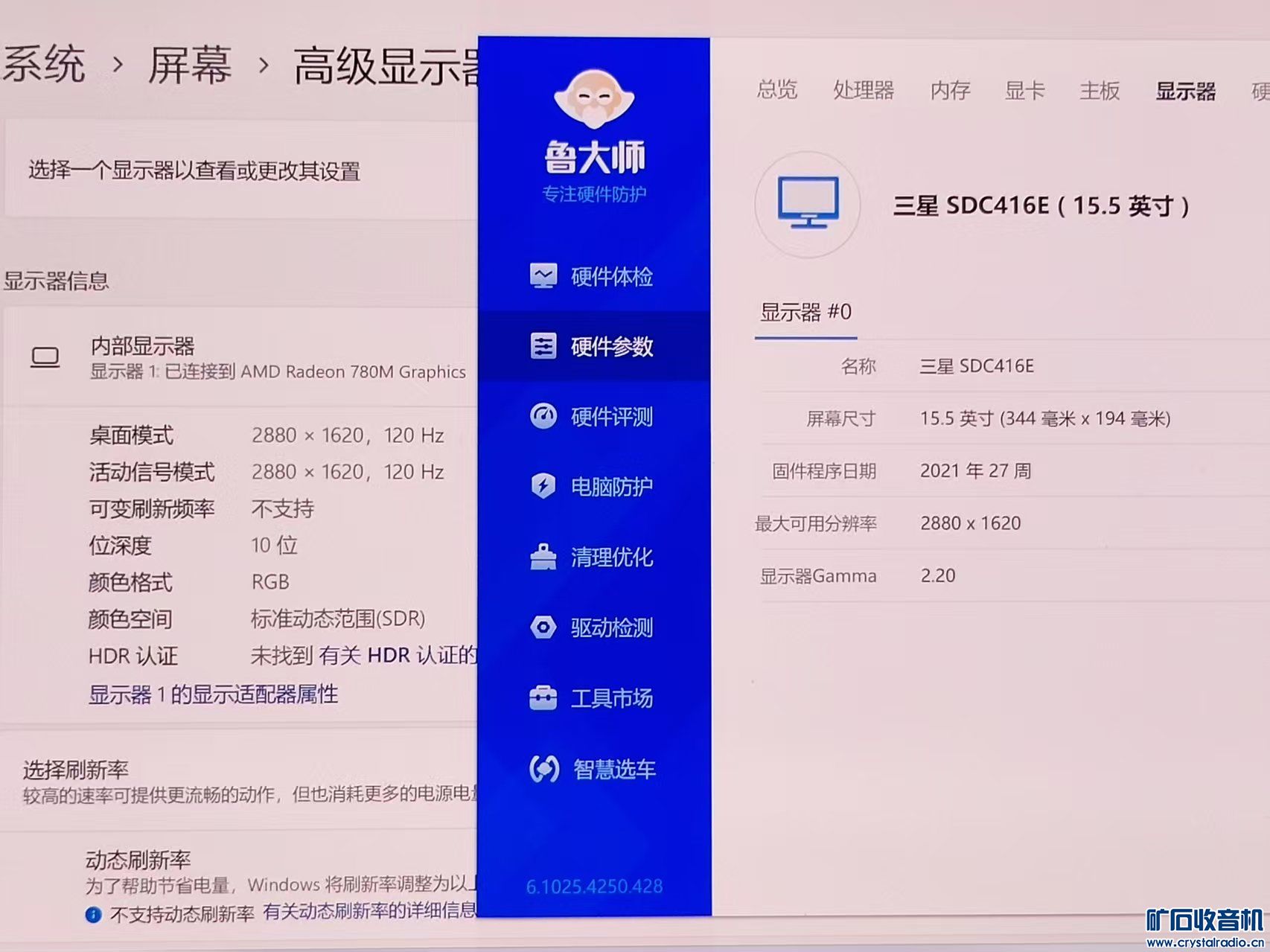This screenshot has height=952, width=1270.
Task: Select the 显示器 #0 sub-tab
Action: pyautogui.click(x=805, y=312)
